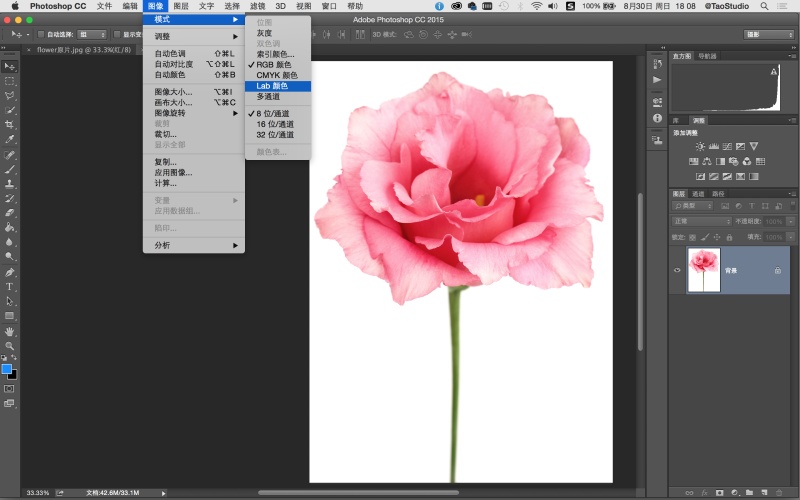Screen dimensions: 800x500
Task: Select the Hand tool
Action: coord(9,331)
